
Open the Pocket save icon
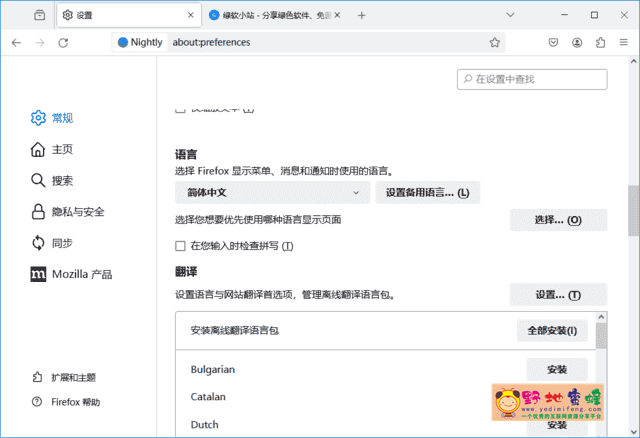[x=553, y=42]
